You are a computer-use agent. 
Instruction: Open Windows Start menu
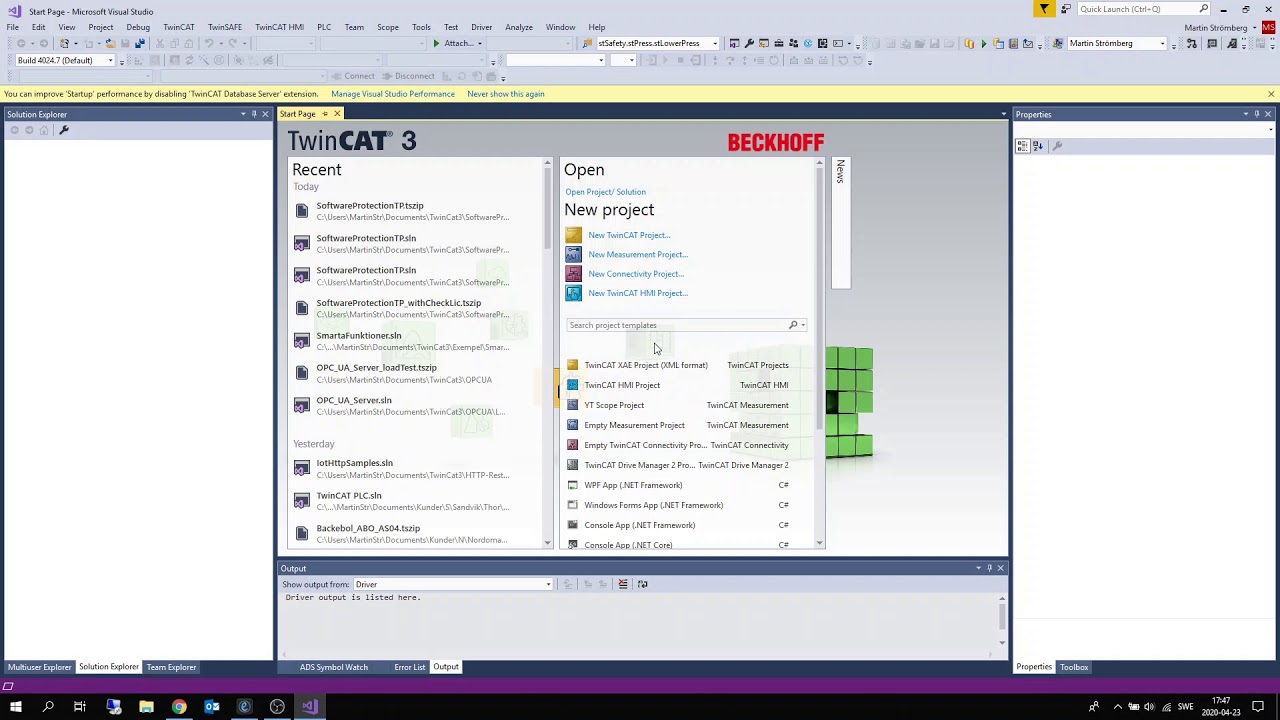pos(15,707)
